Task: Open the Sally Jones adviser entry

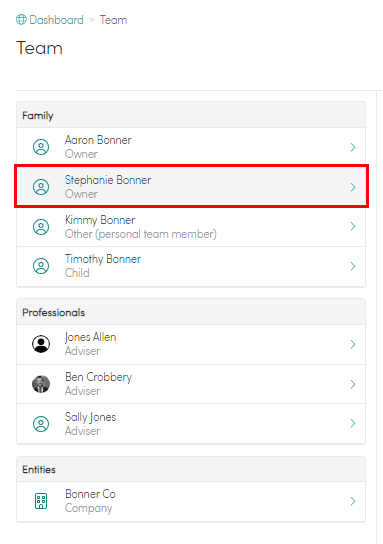Action: [x=191, y=423]
